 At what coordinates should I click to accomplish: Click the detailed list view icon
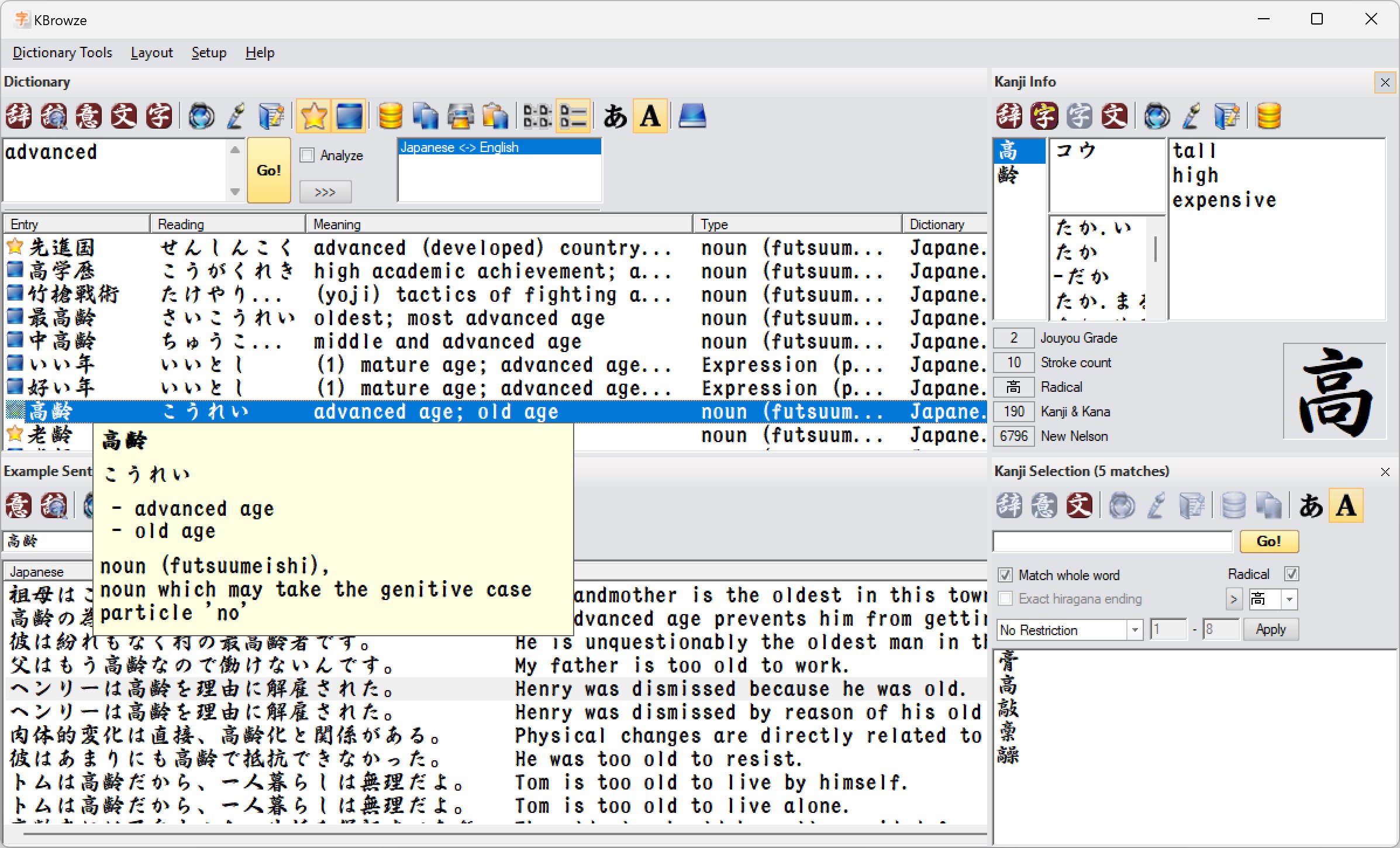[573, 116]
